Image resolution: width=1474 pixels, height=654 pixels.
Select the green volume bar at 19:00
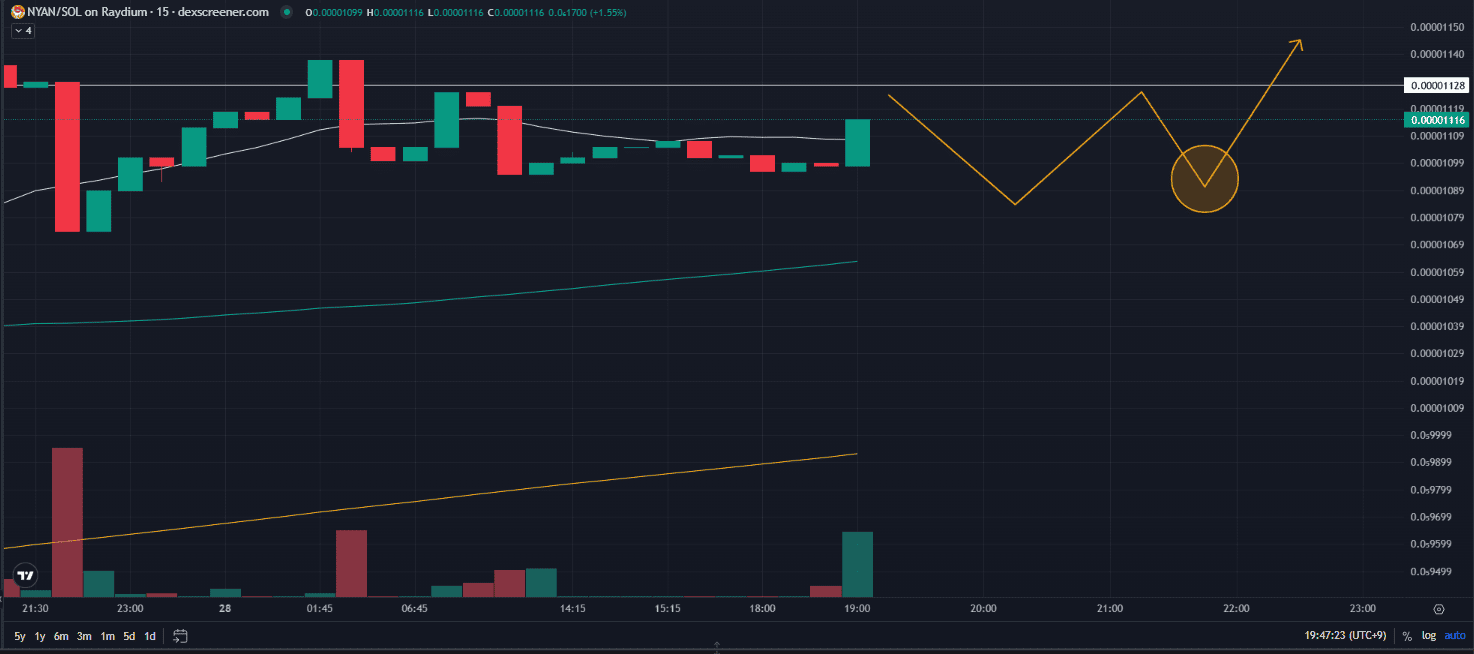pos(858,564)
